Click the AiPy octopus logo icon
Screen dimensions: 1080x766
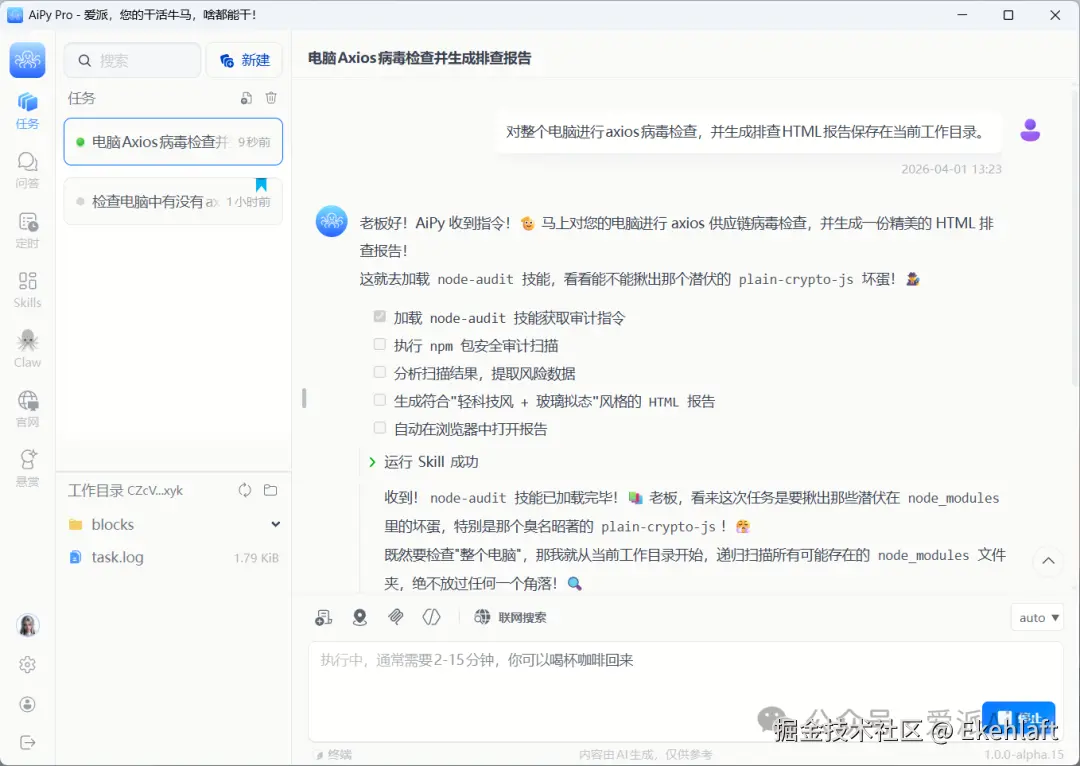[x=27, y=59]
